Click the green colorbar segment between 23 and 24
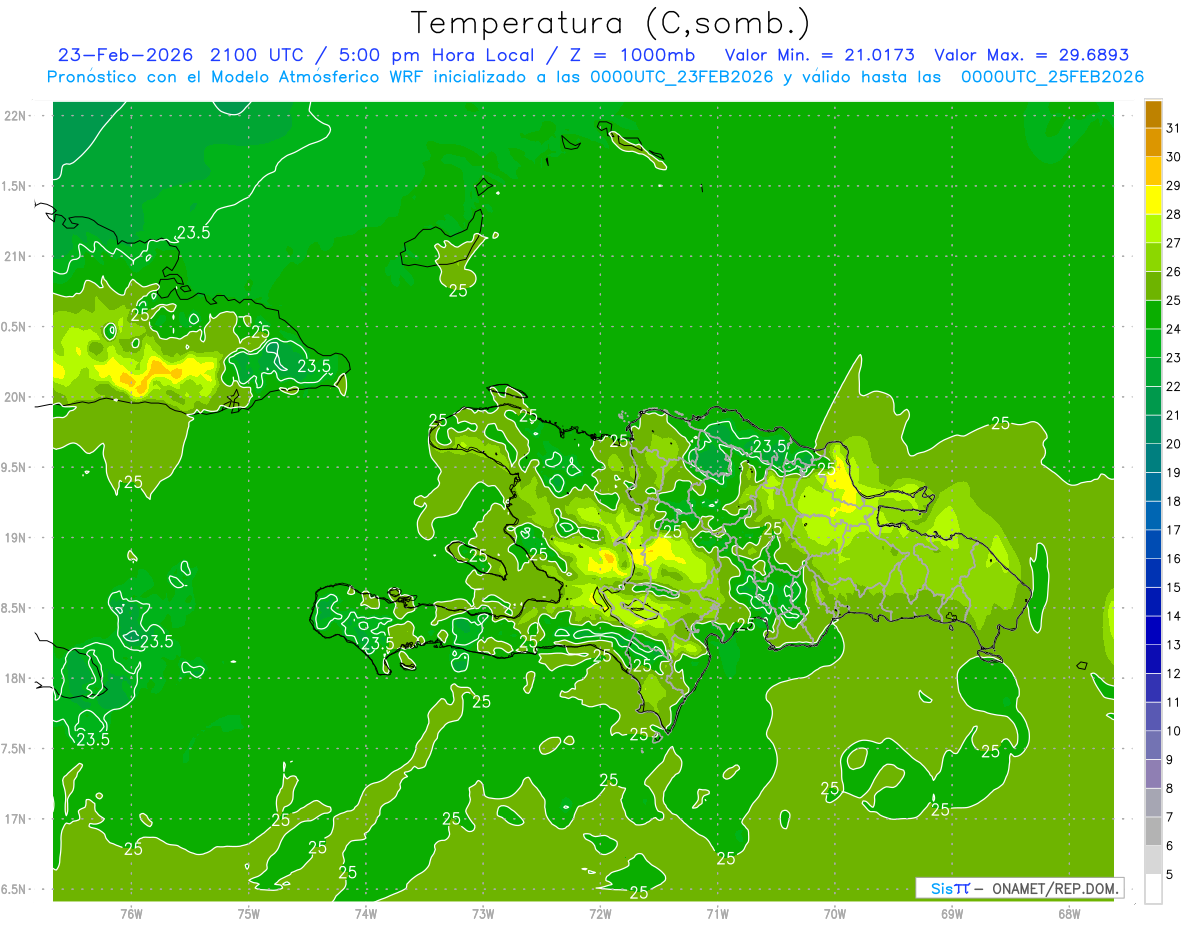 (x=1153, y=343)
